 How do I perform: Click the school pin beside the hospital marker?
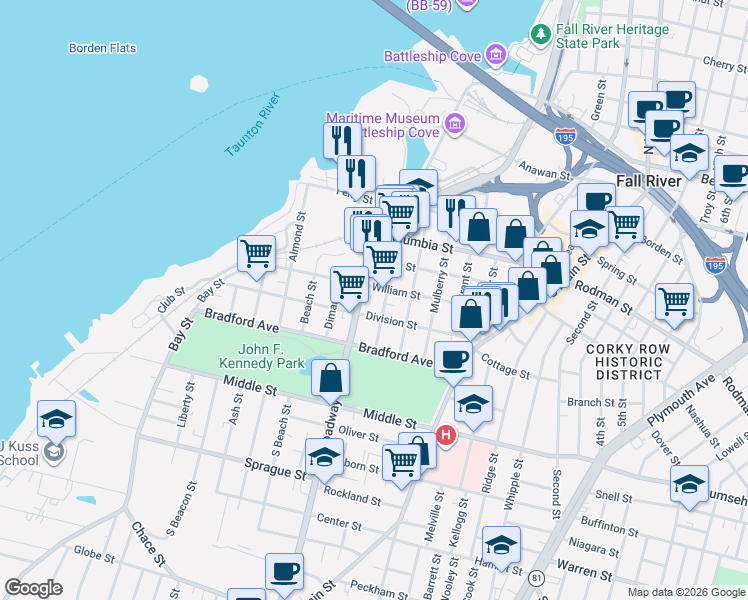pos(473,405)
